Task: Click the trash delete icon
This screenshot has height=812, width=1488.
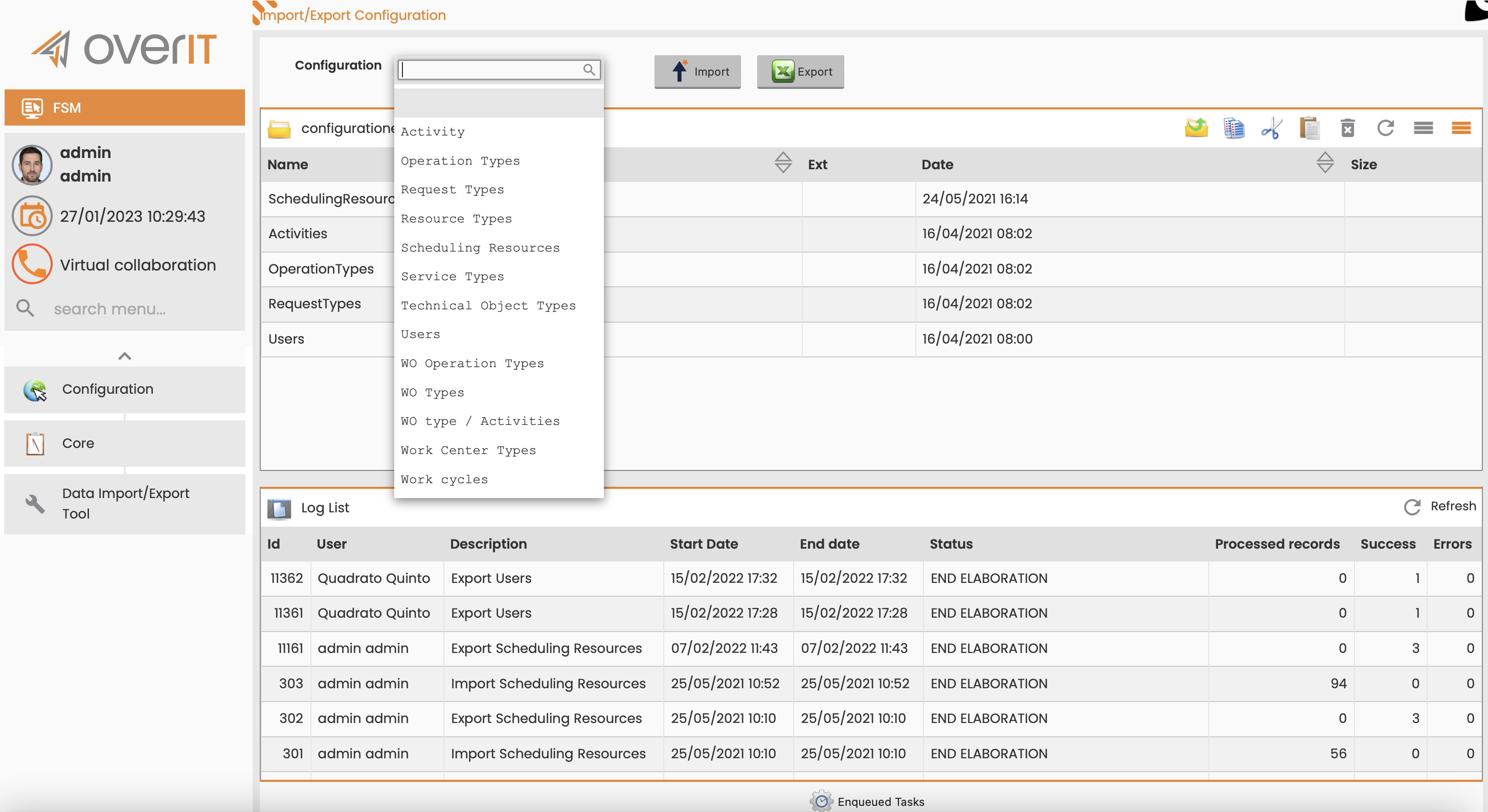Action: (1347, 128)
